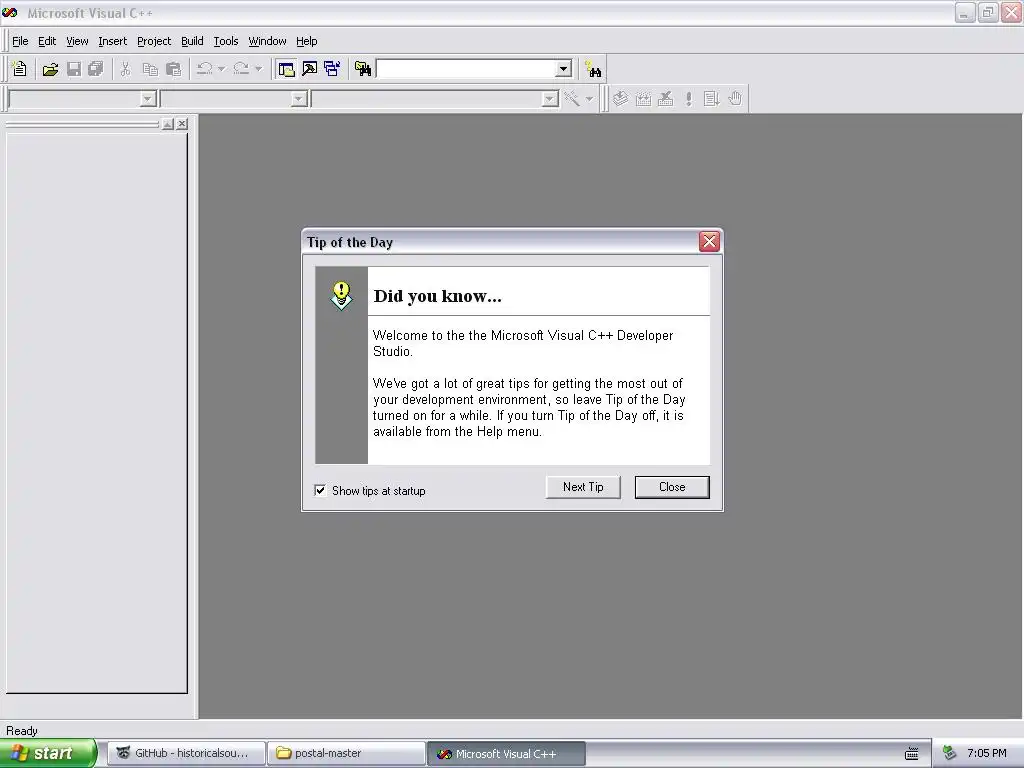Open the undo history dropdown arrow

(x=221, y=69)
